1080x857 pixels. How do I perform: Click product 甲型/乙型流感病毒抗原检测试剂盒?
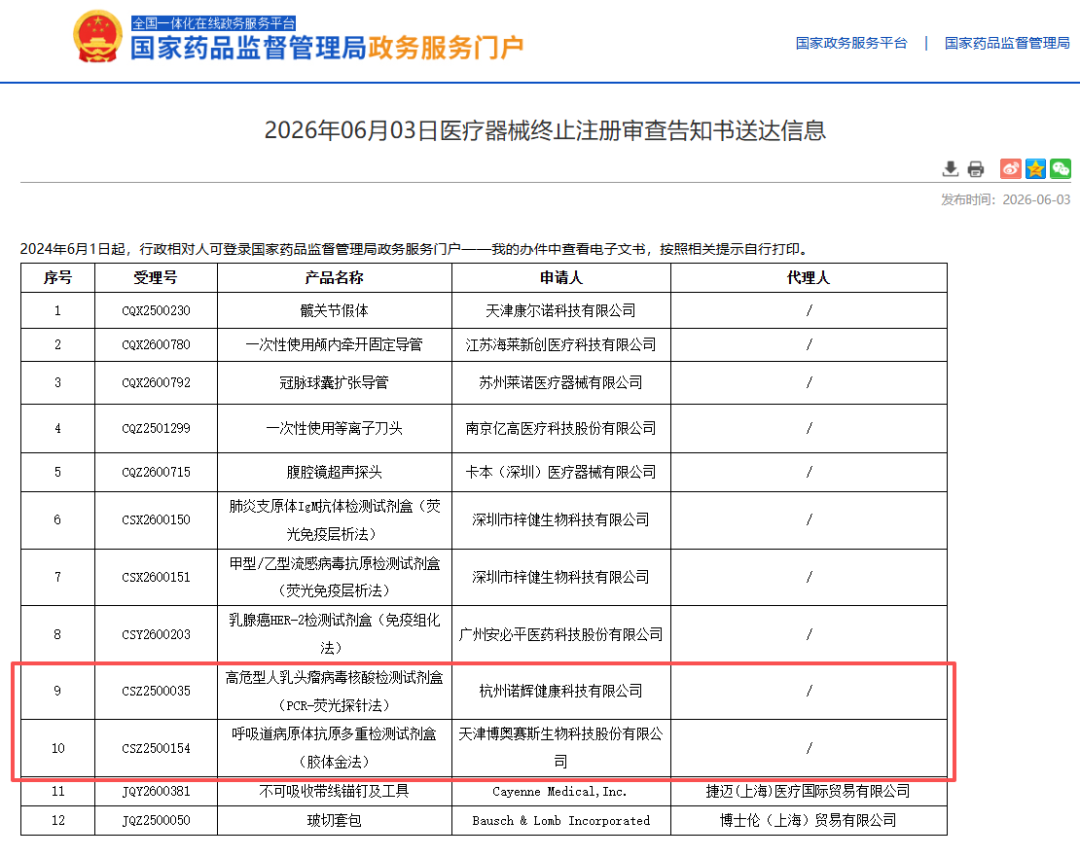click(334, 577)
